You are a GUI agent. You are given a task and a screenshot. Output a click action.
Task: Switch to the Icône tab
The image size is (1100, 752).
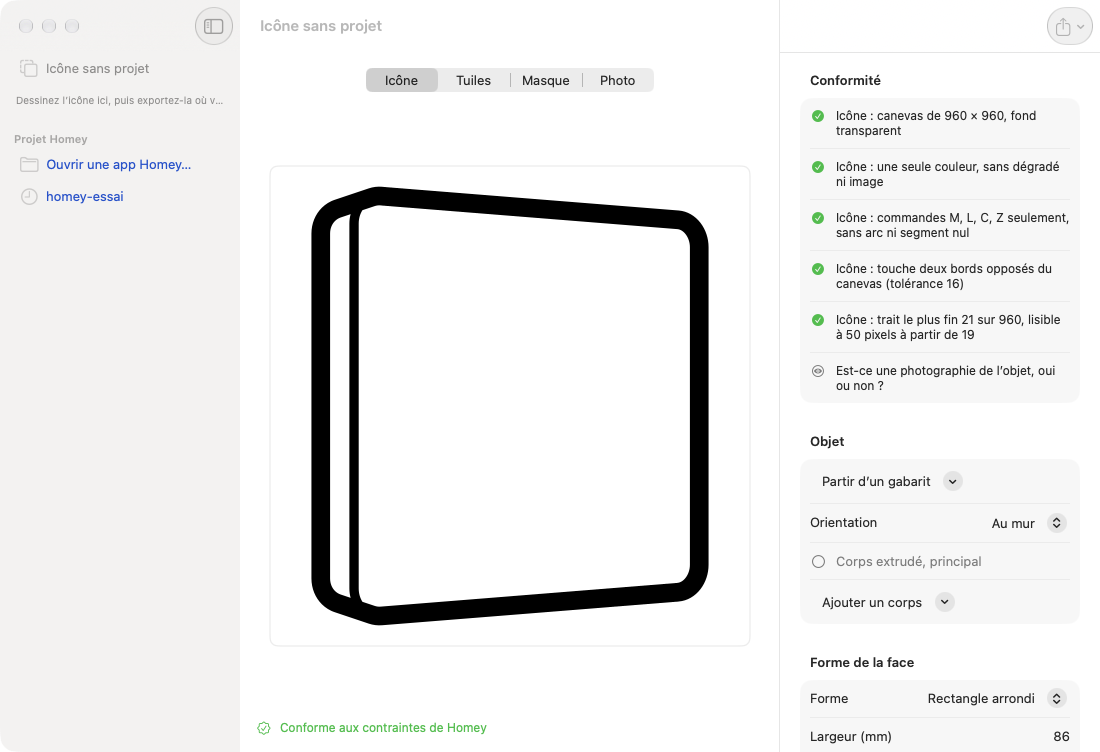tap(401, 80)
